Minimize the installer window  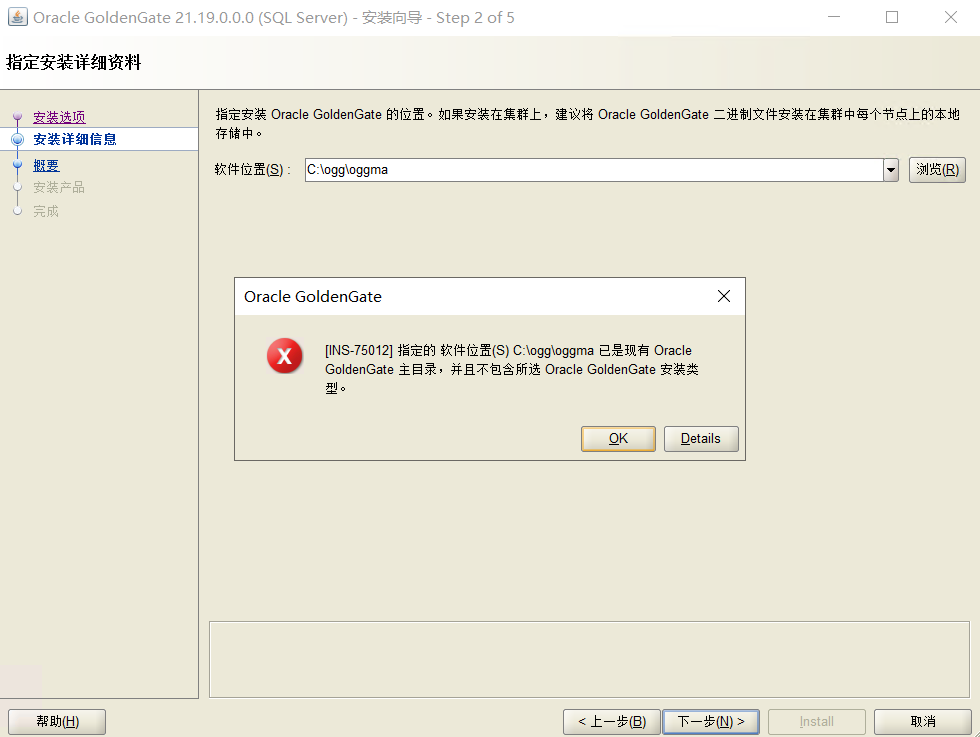click(834, 17)
